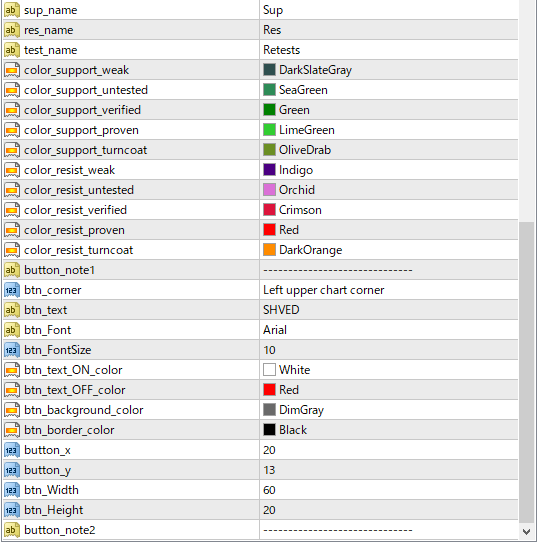Select the DarkSlateGray color swatch
Image resolution: width=537 pixels, height=546 pixels.
click(269, 70)
